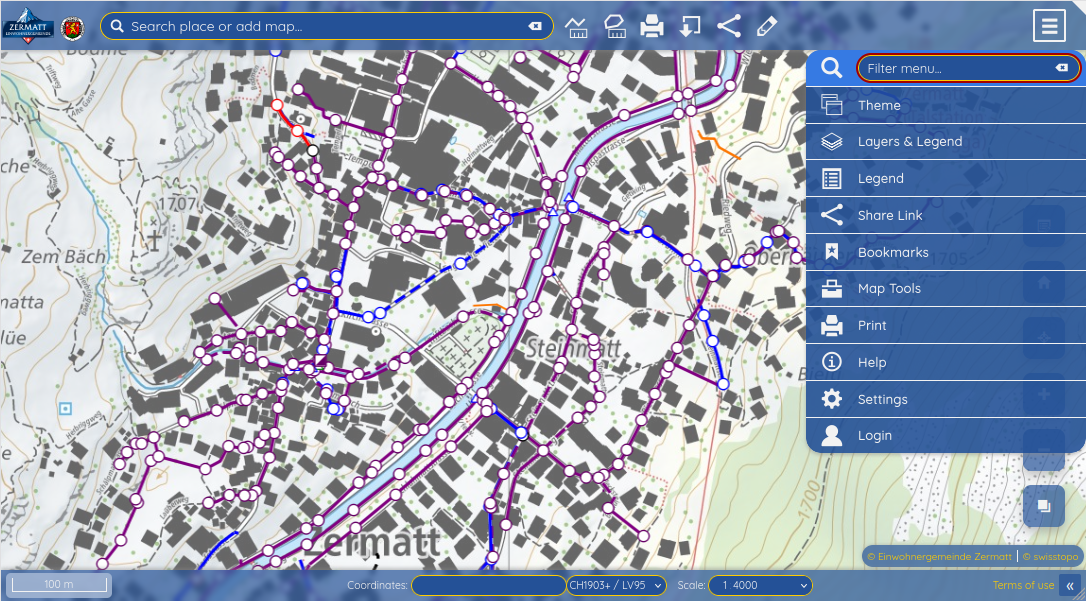Open the coordinate system CH1903+ / LV95 dropdown
This screenshot has width=1086, height=601.
coord(616,585)
